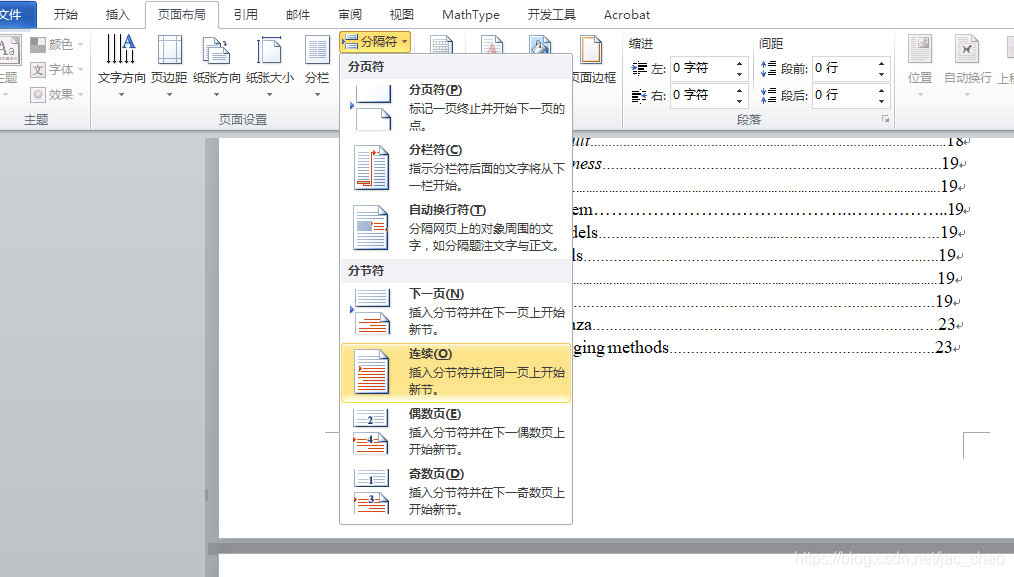Click the right indent 右 icon

coord(639,96)
